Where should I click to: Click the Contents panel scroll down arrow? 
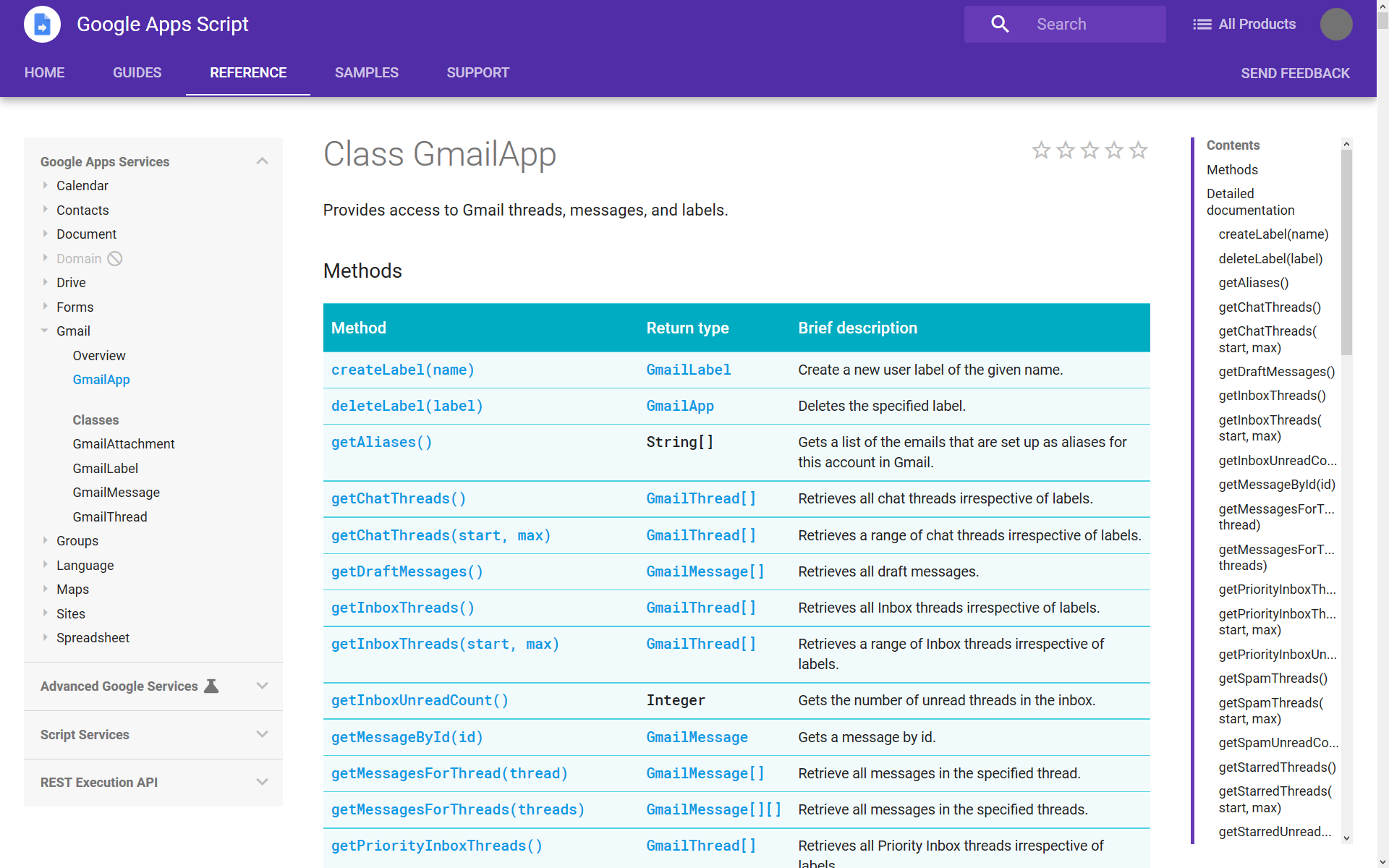point(1346,838)
